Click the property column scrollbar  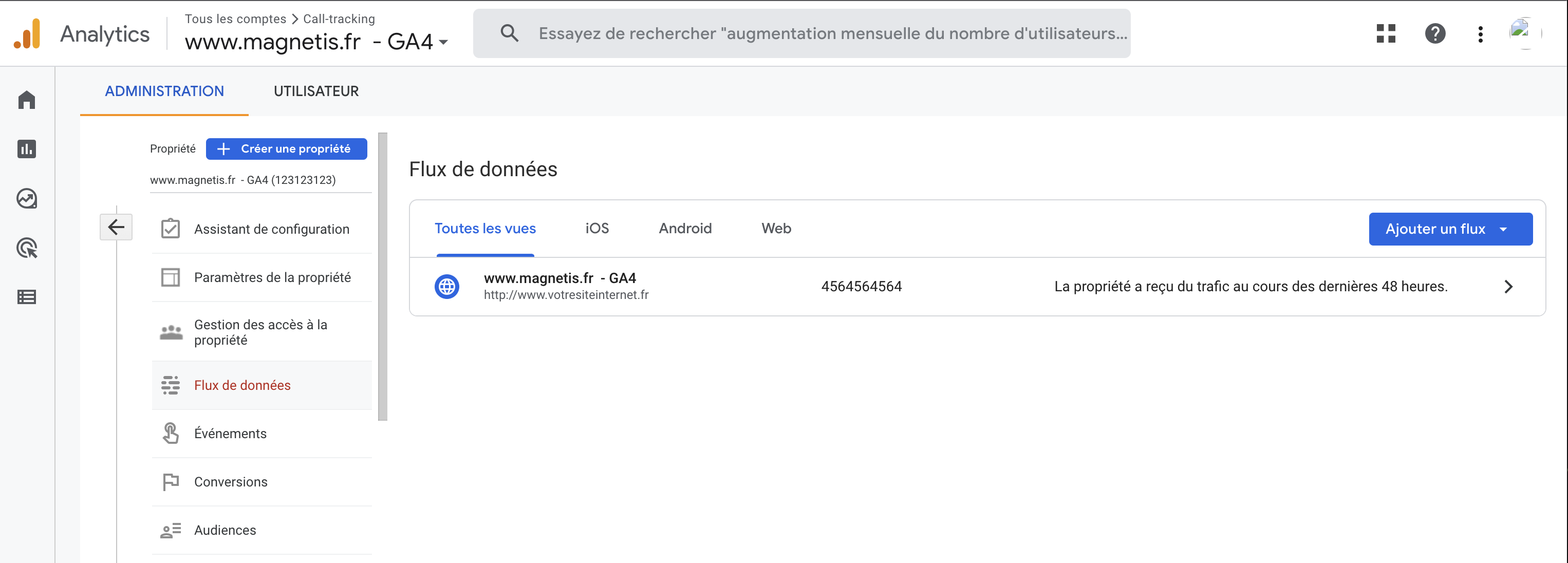pyautogui.click(x=382, y=276)
